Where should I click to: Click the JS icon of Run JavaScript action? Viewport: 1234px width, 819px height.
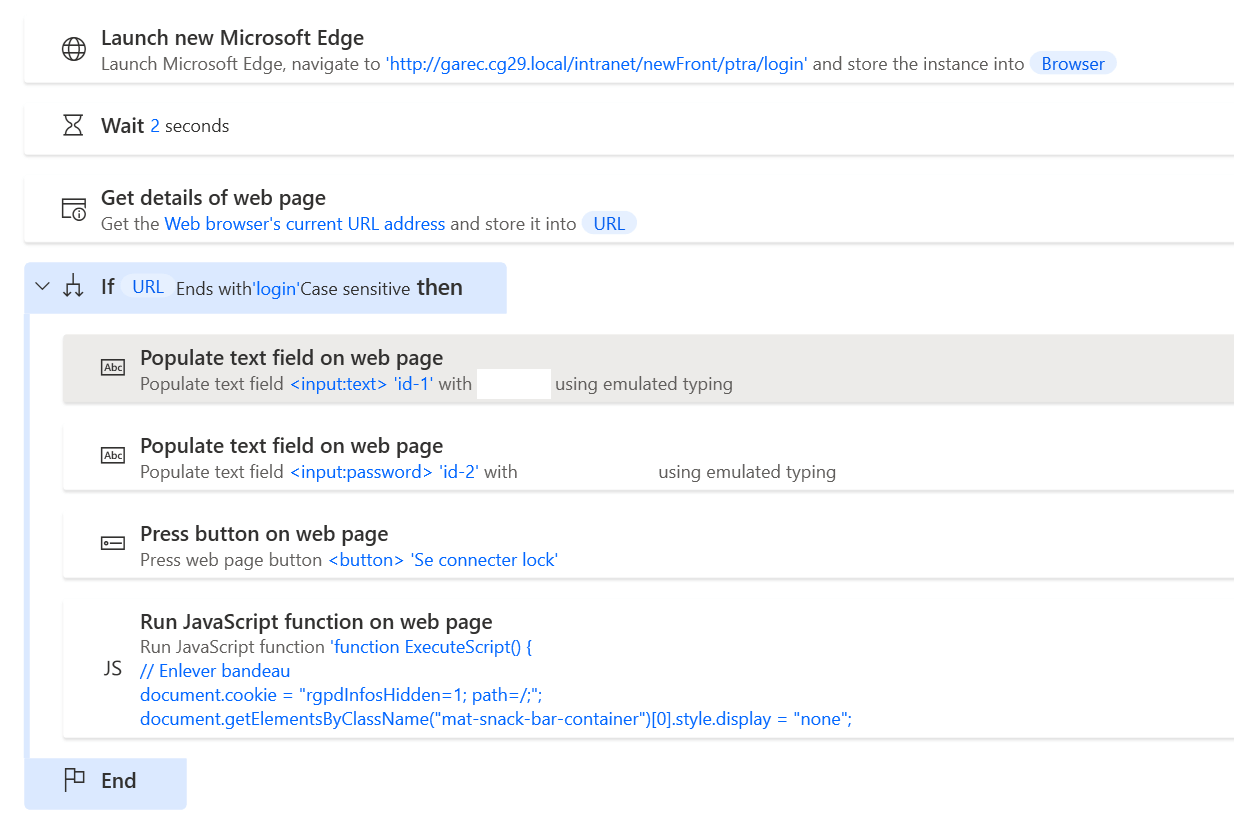click(x=113, y=668)
